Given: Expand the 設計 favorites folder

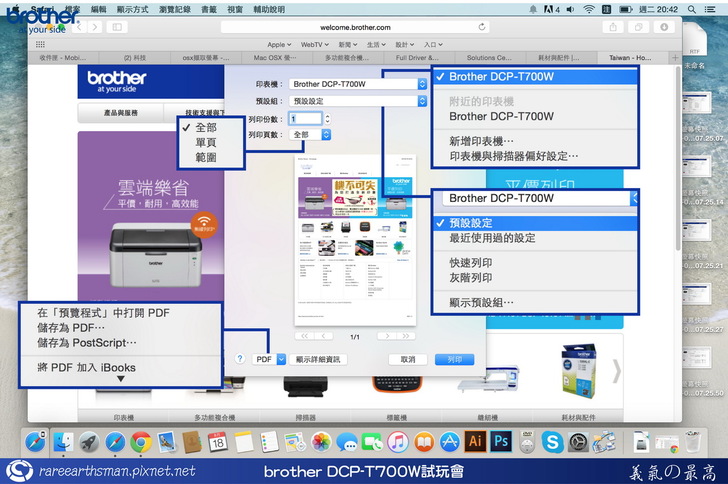Looking at the screenshot, I should click(x=404, y=45).
